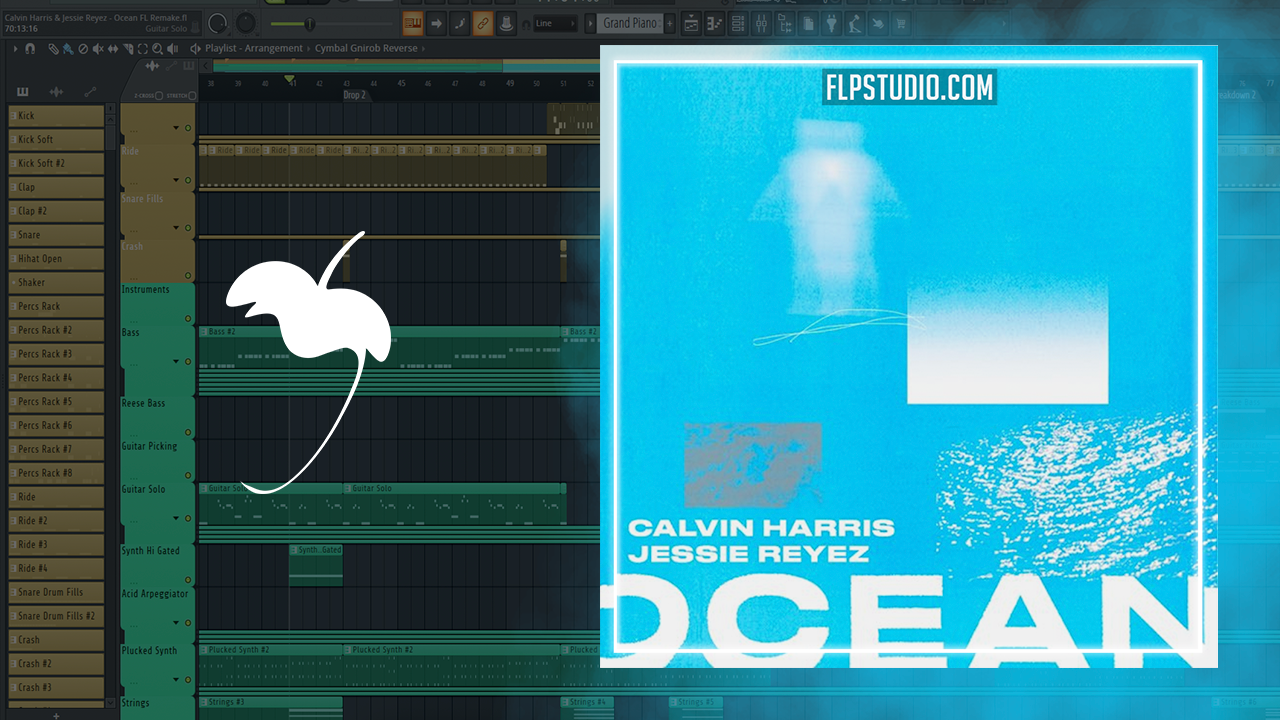
Task: Select the Hihat Open pattern in picker
Action: tap(56, 259)
